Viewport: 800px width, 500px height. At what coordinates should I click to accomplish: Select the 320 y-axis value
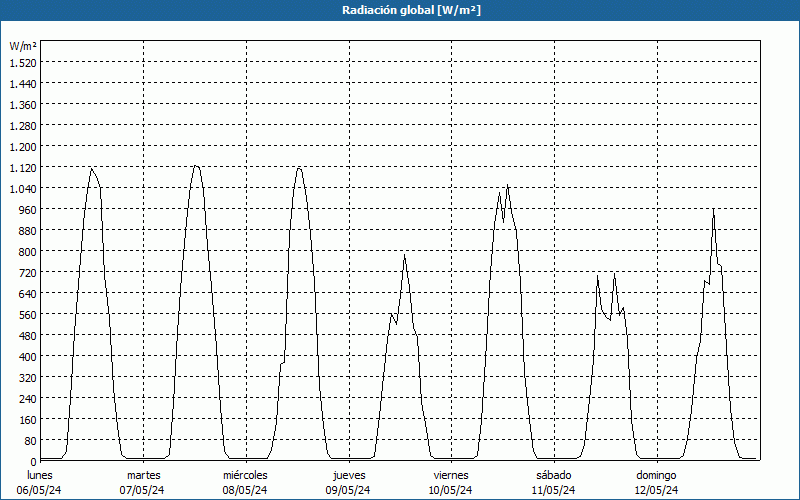click(x=28, y=378)
